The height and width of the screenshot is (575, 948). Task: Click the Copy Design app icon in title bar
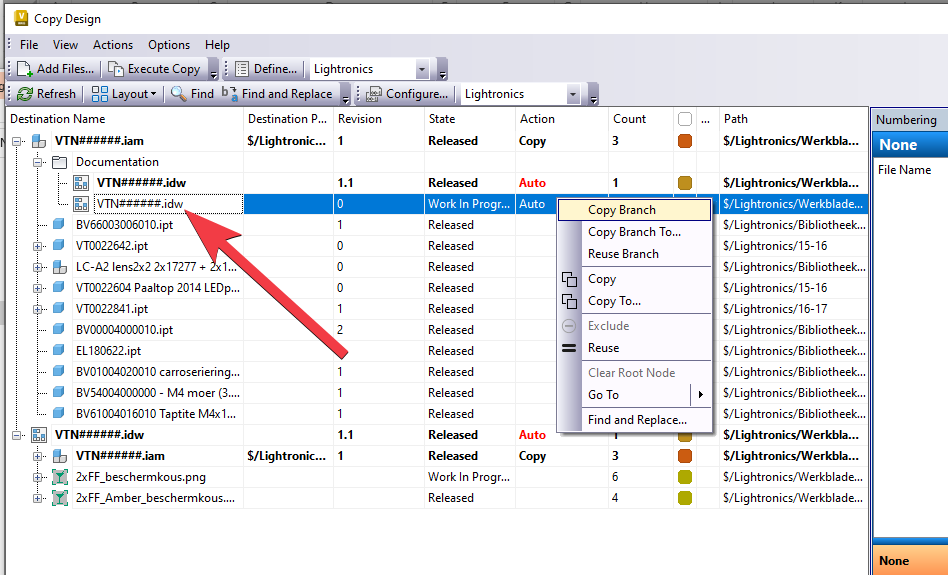(x=21, y=18)
